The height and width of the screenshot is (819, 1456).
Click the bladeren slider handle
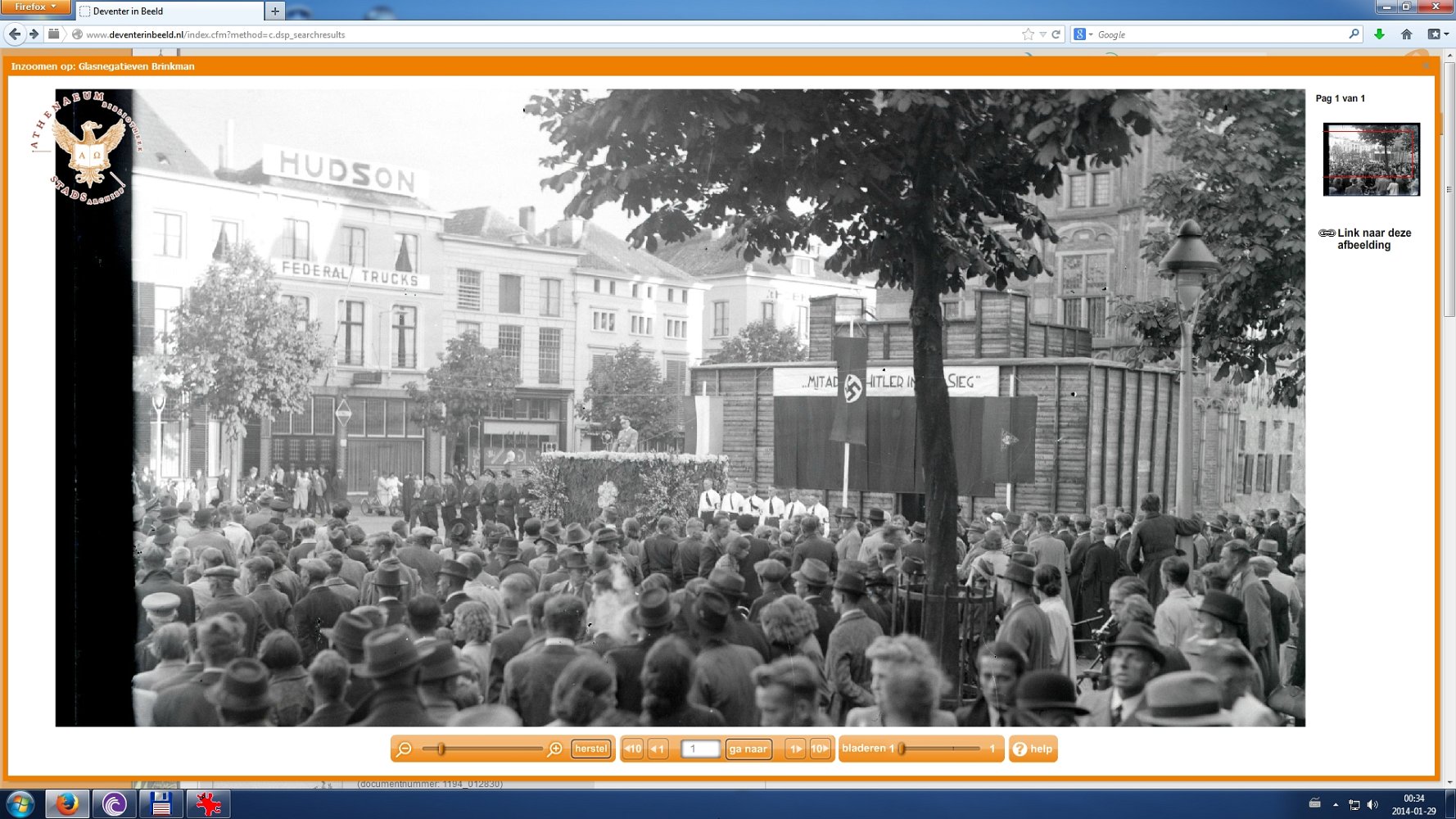pyautogui.click(x=902, y=749)
